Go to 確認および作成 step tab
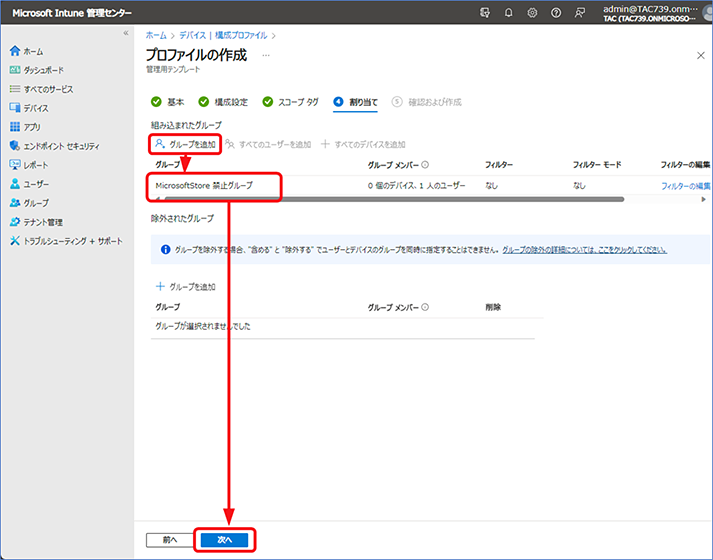Viewport: 713px width, 560px height. (x=427, y=102)
